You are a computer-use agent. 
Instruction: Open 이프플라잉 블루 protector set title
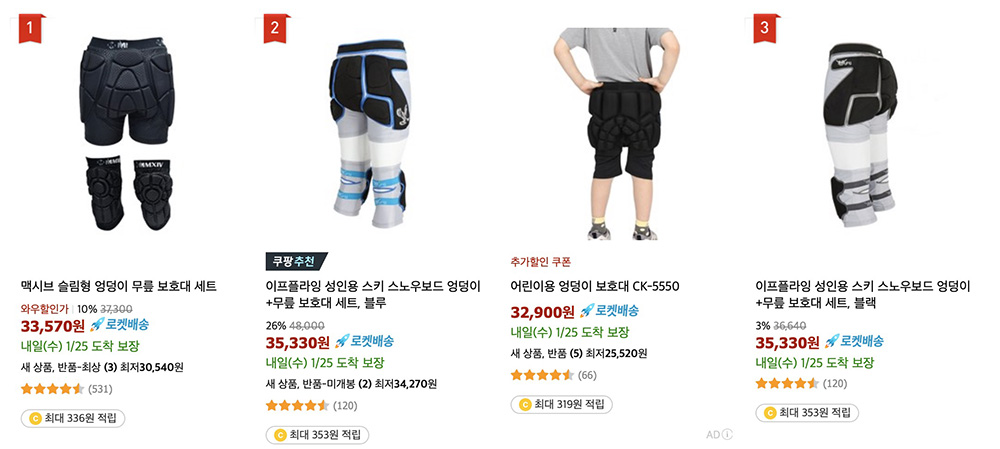[373, 294]
